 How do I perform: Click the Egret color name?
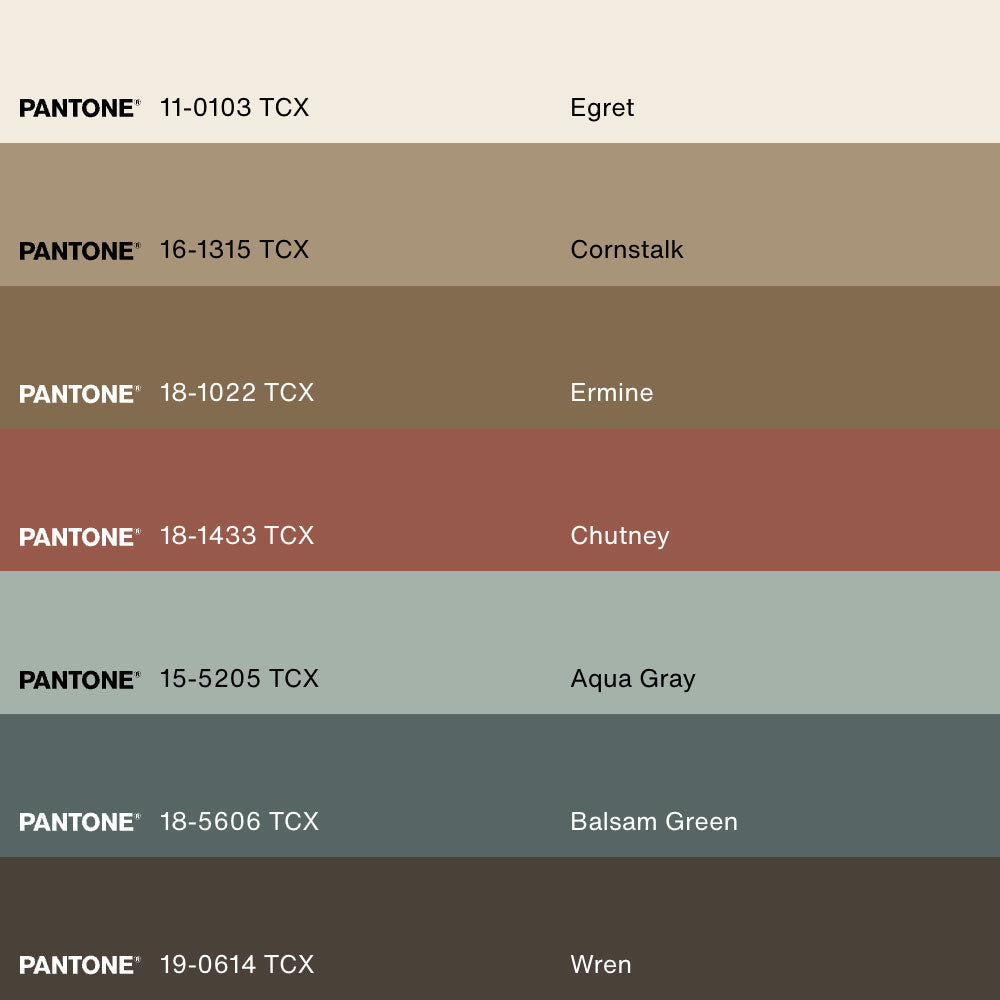click(602, 108)
